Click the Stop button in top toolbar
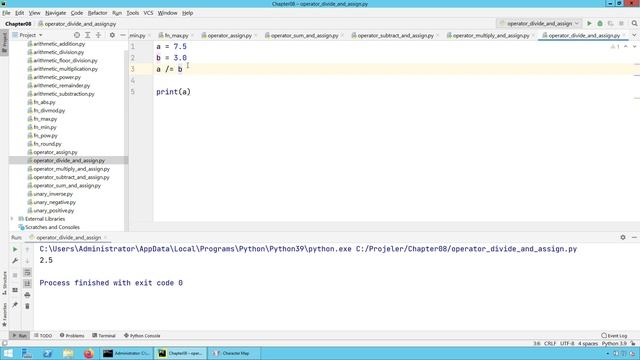Image resolution: width=640 pixels, height=360 pixels. coord(621,24)
